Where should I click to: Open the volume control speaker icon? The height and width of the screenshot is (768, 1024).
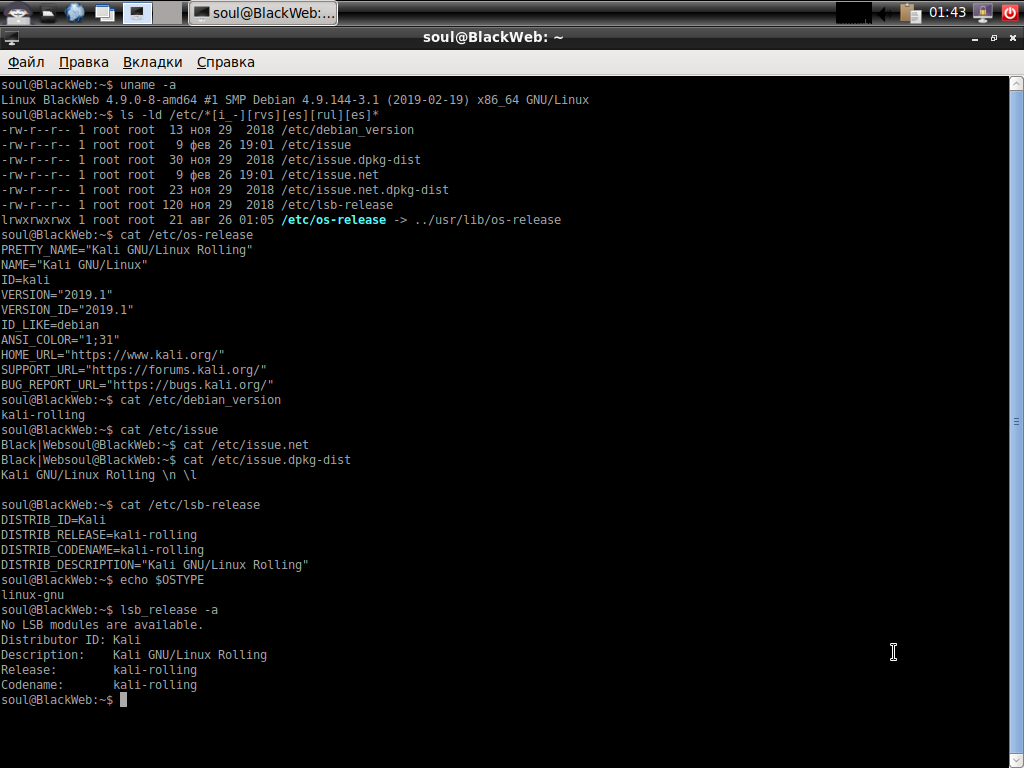[884, 12]
